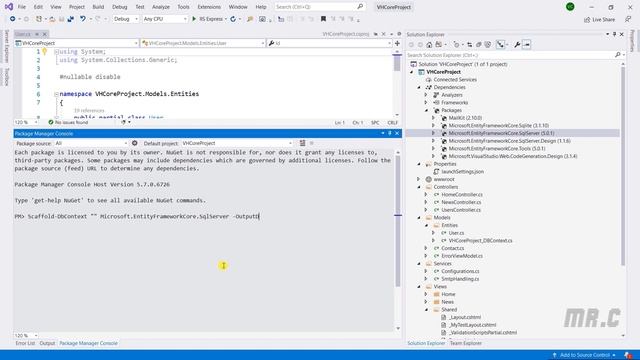Open the Any CPU platform dropdown

pos(164,19)
